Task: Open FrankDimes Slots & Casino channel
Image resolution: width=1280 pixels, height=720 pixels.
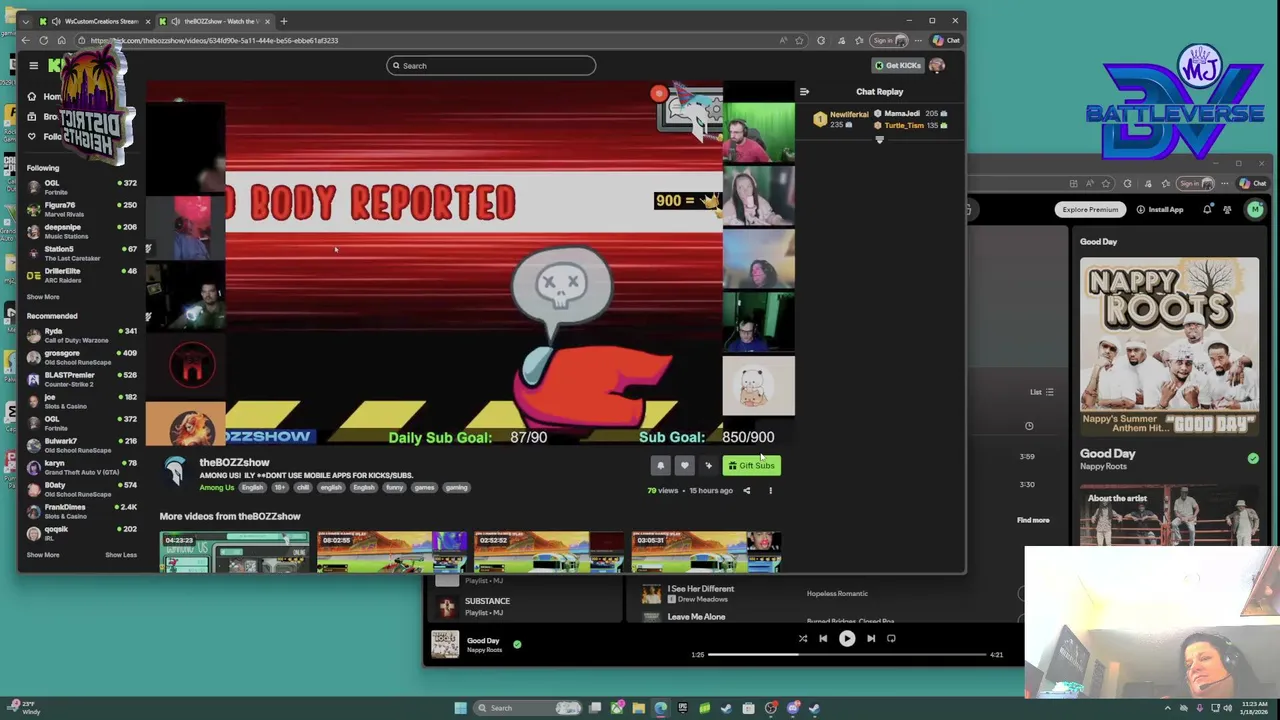Action: (x=82, y=511)
